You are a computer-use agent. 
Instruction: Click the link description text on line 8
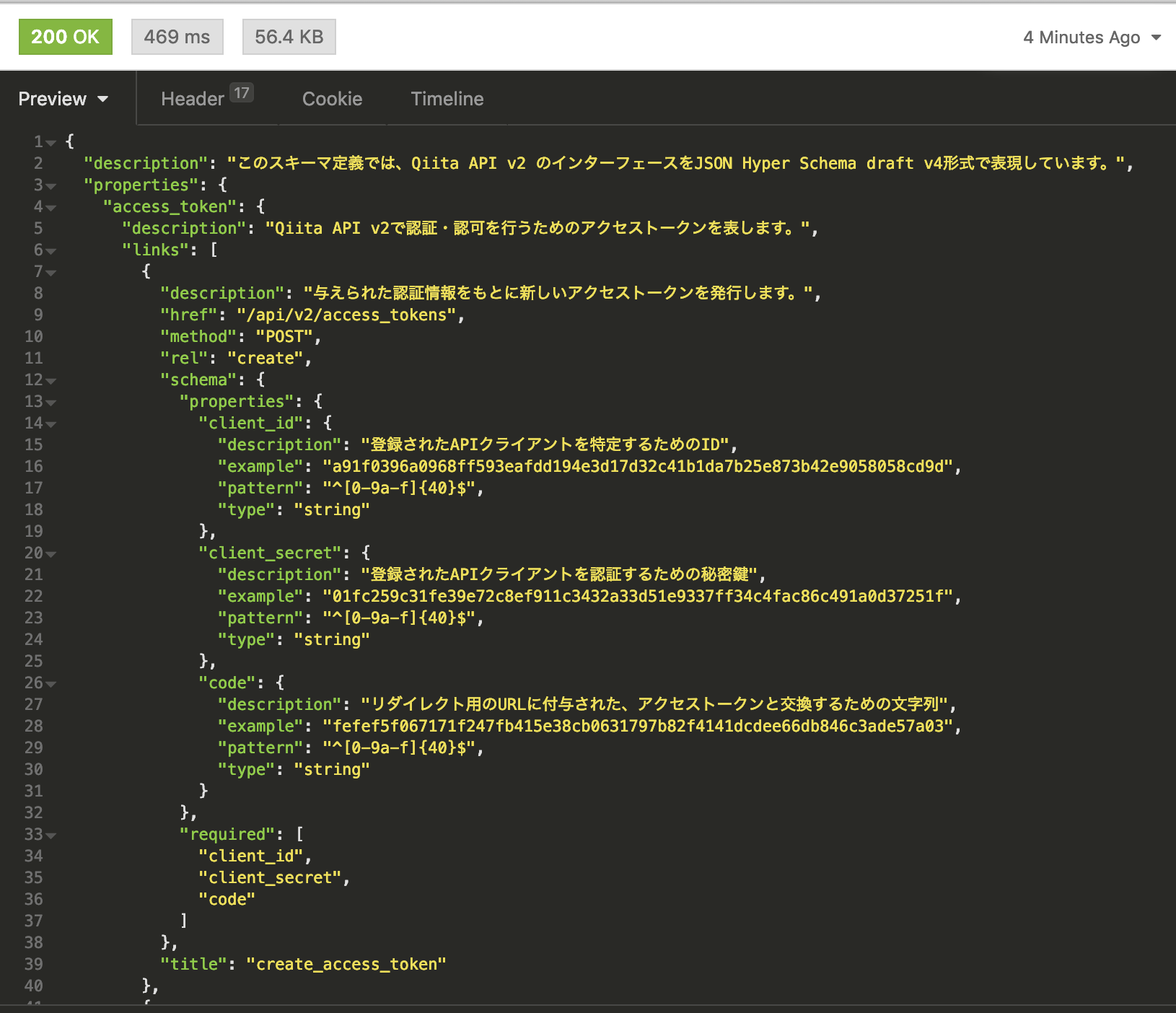[558, 294]
